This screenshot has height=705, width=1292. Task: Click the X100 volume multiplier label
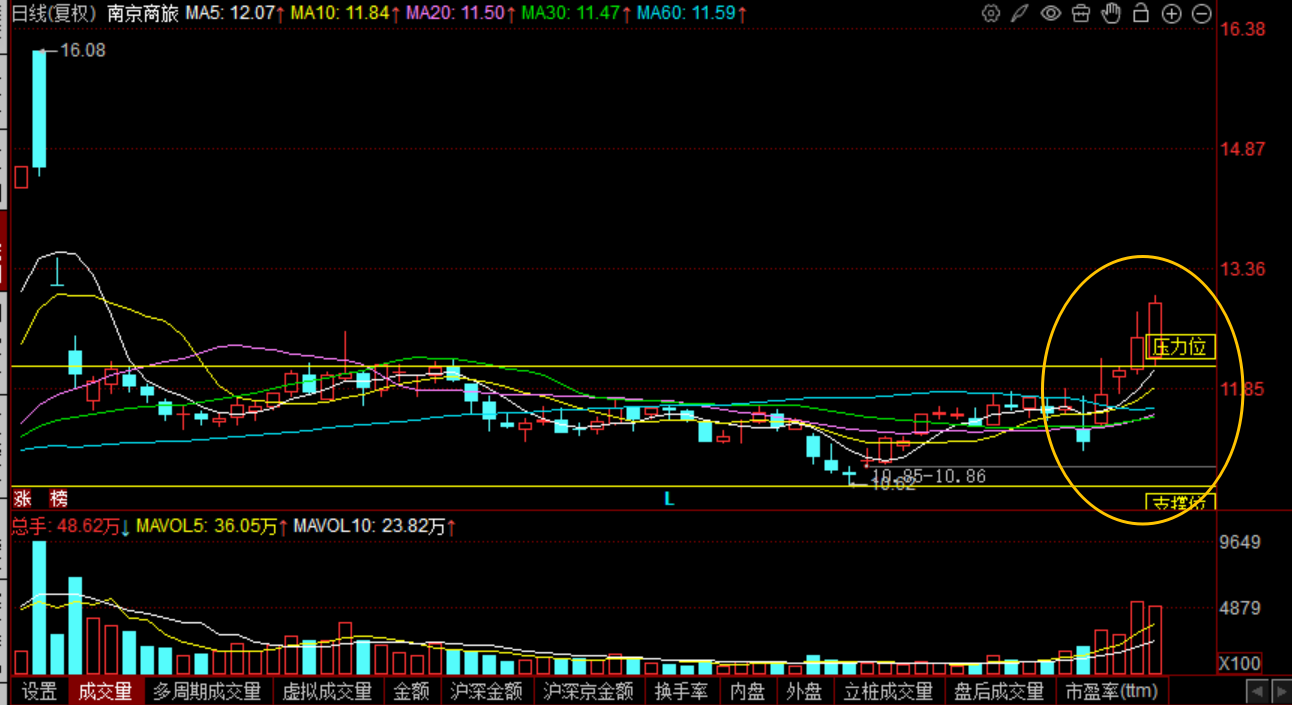(1240, 664)
